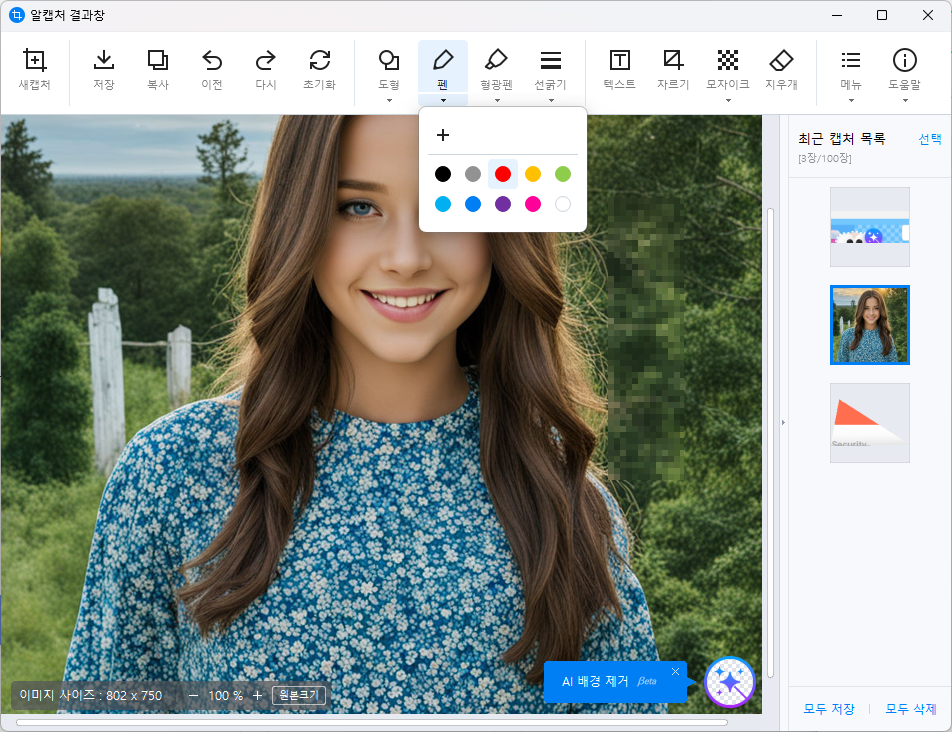Image resolution: width=952 pixels, height=732 pixels.
Task: Select the Crop (자르기) tool
Action: tap(673, 61)
